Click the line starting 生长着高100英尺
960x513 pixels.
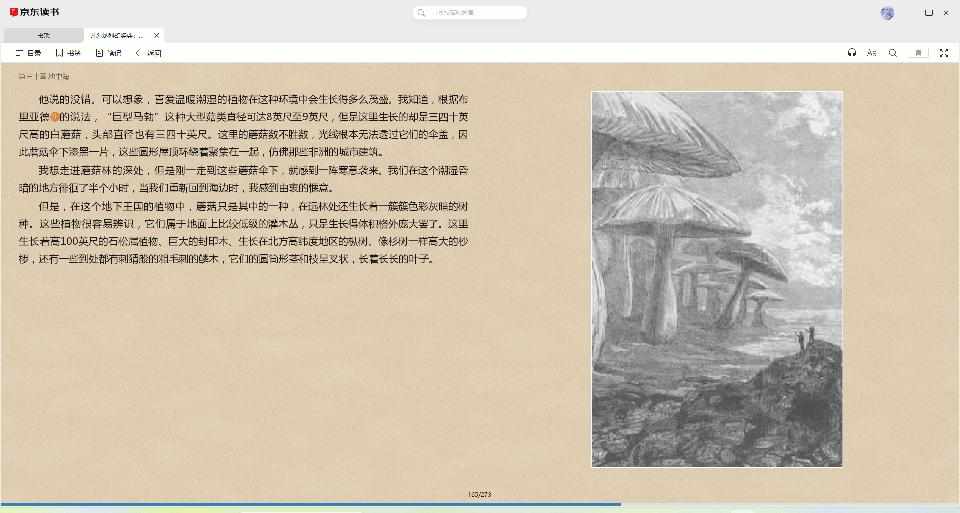(x=243, y=241)
